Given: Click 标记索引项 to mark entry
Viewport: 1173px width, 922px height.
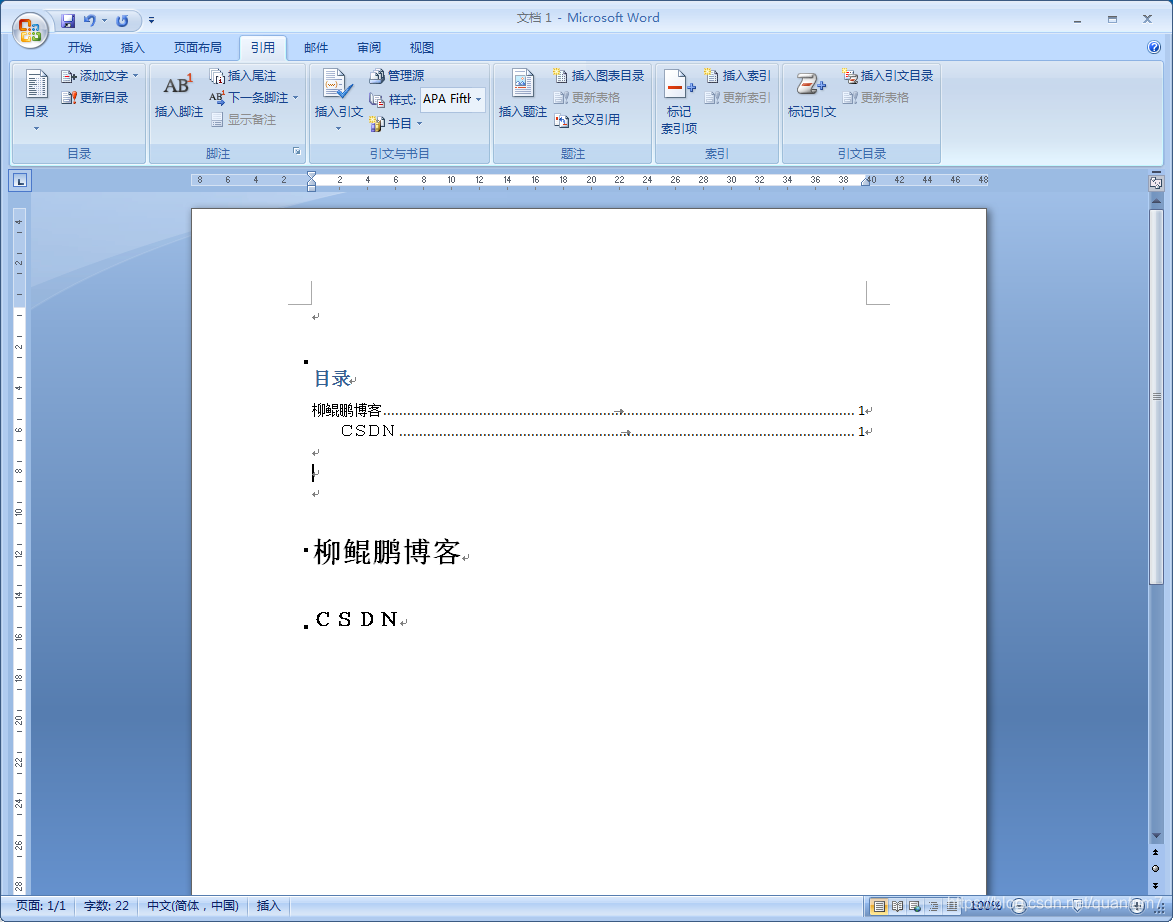Looking at the screenshot, I should coord(679,101).
